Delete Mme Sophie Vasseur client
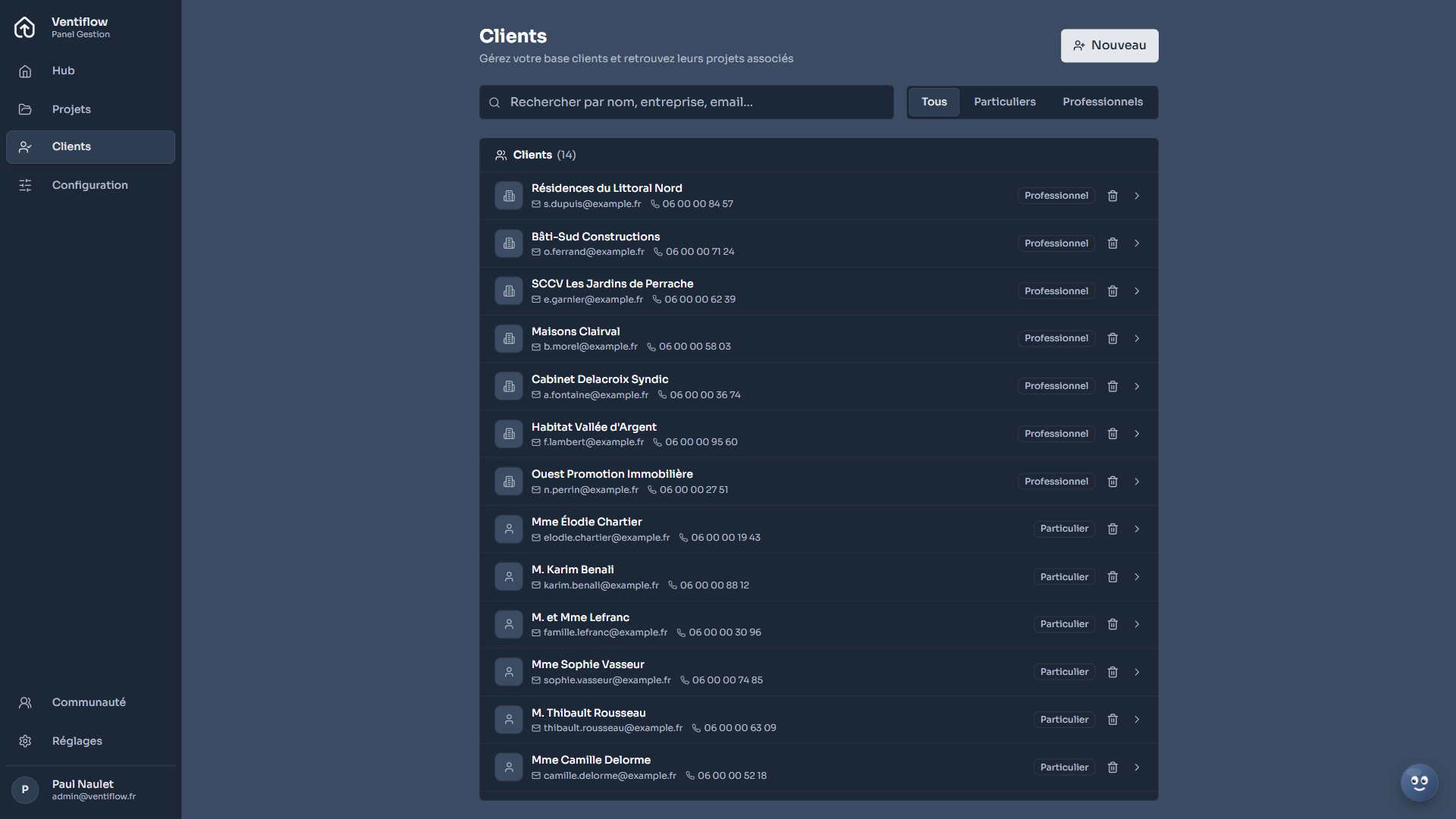The image size is (1456, 819). (x=1112, y=672)
